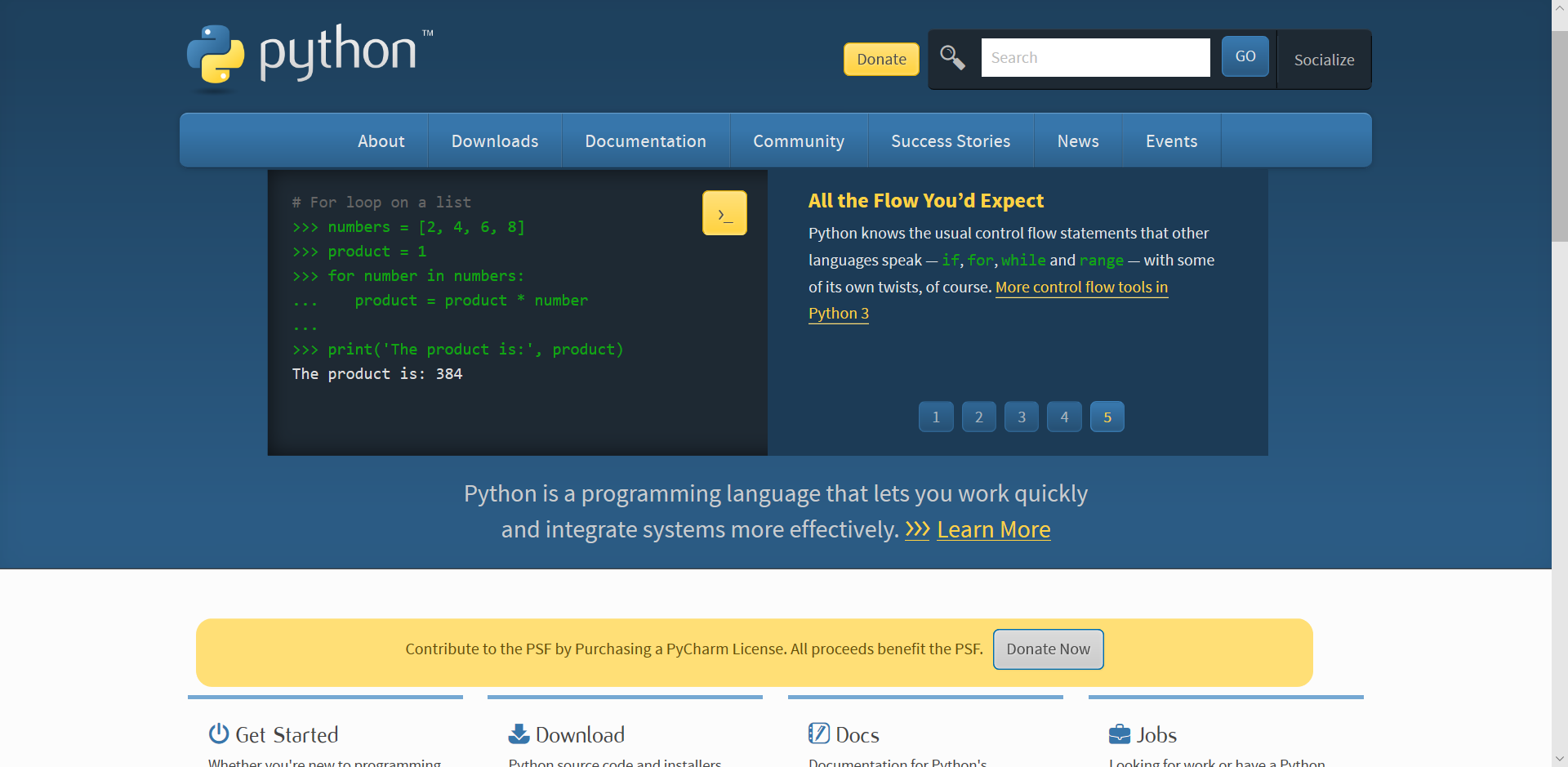The height and width of the screenshot is (767, 1568).
Task: Switch to slide 3 of carousel
Action: point(1022,417)
